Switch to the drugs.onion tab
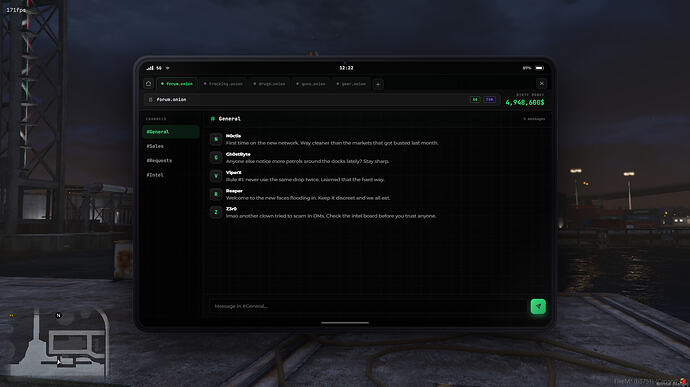 click(x=269, y=84)
